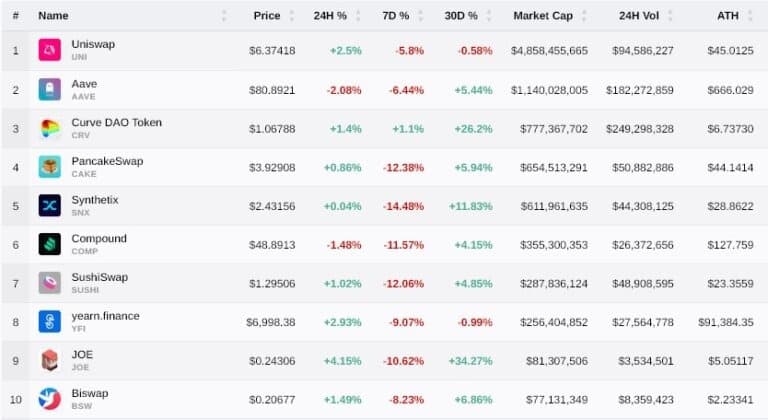Click the 24H Vol header label

point(639,16)
